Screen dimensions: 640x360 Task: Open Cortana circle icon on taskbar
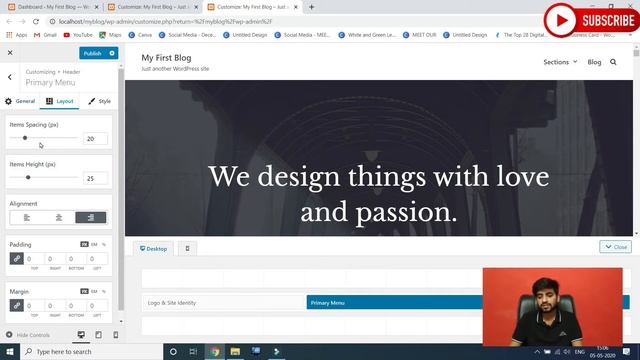(x=173, y=351)
